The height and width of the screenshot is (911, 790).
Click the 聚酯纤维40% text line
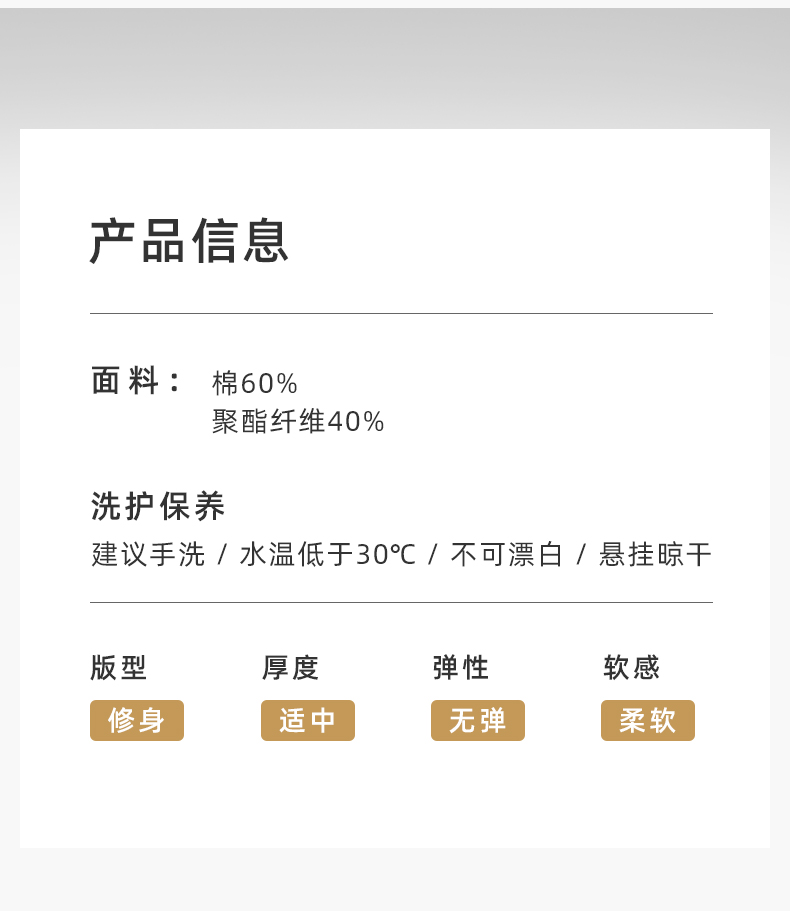(x=297, y=421)
